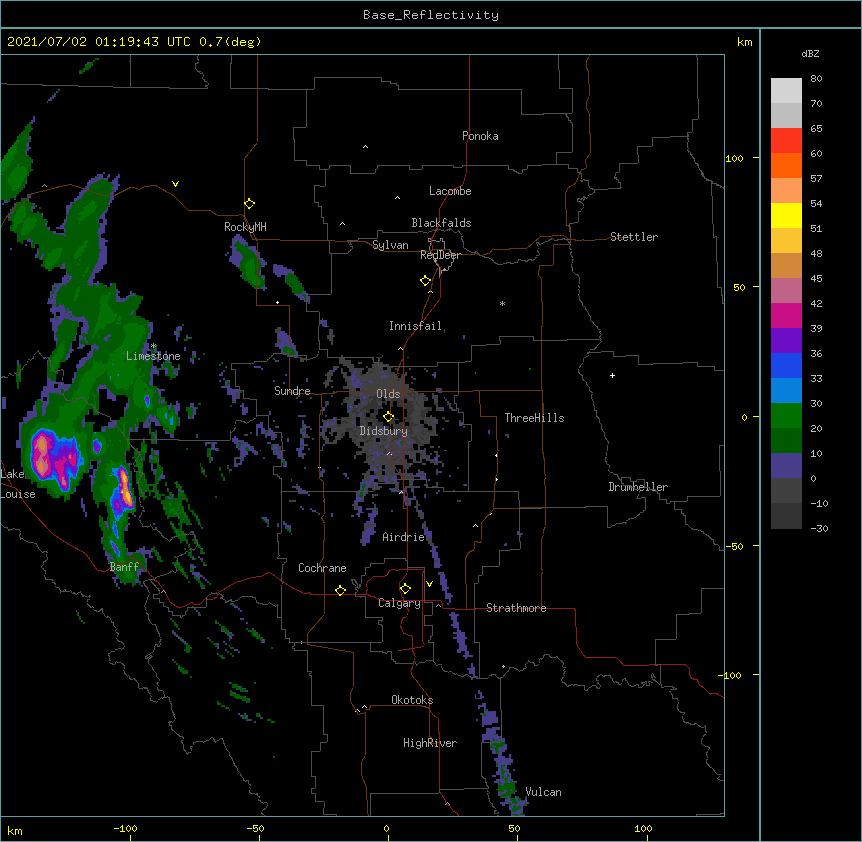
Task: Select the yellow diamond between Olds and Didsbury
Action: pyautogui.click(x=388, y=417)
